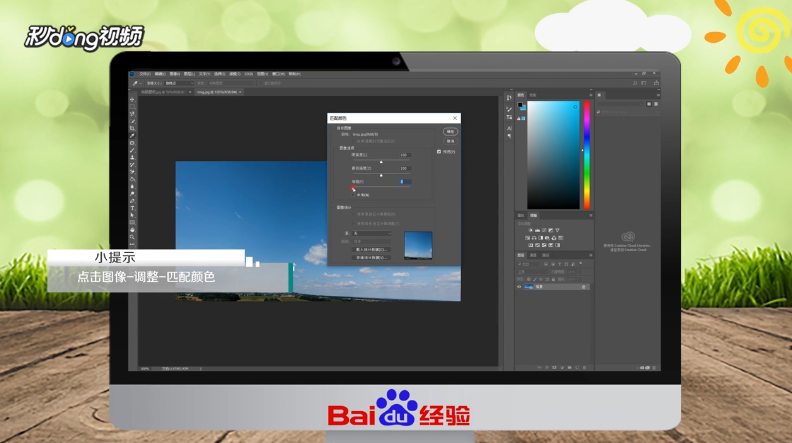Enable the Neutralize checkbox

pos(353,195)
